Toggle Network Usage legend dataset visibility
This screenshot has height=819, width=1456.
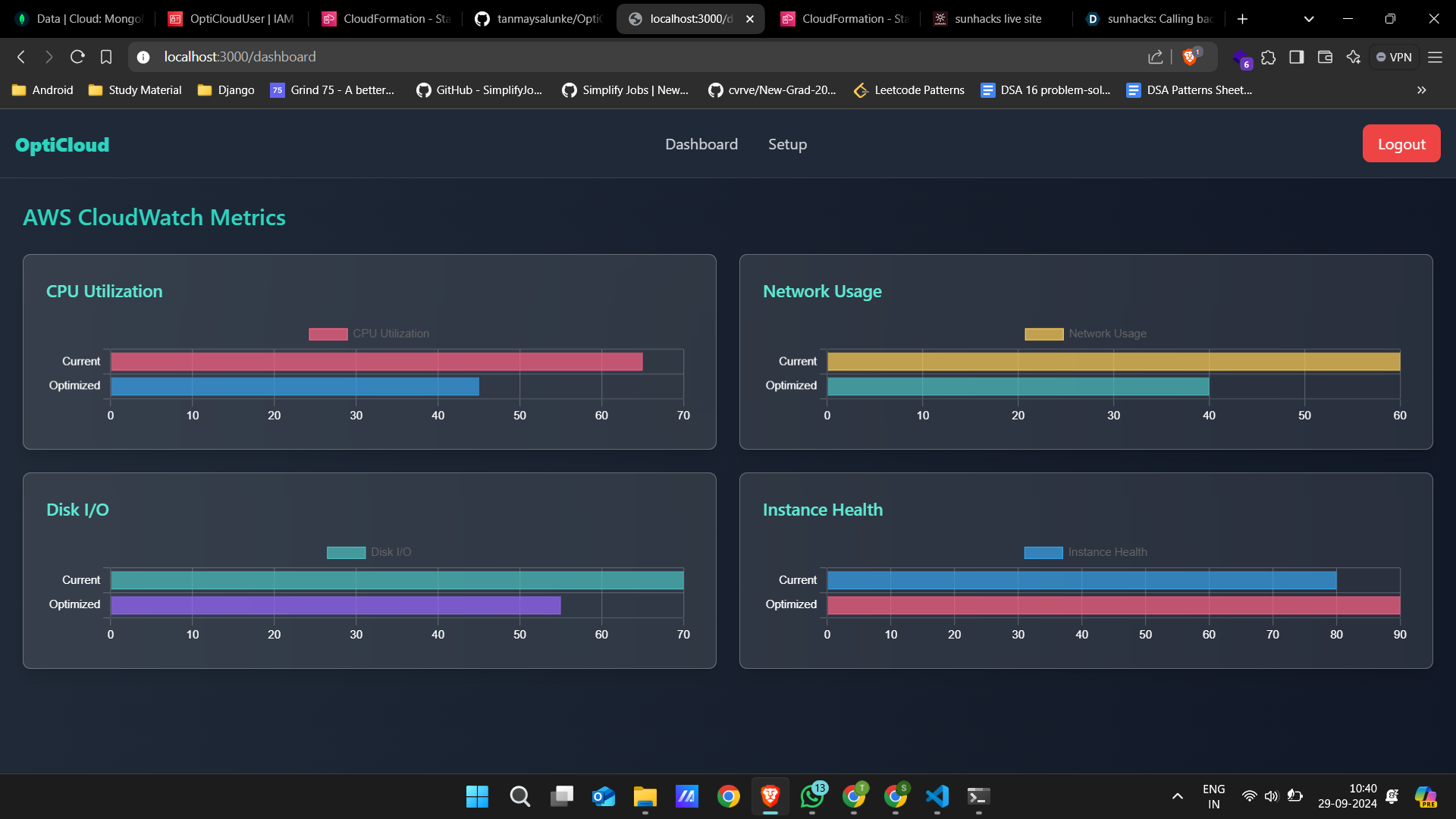pyautogui.click(x=1085, y=334)
